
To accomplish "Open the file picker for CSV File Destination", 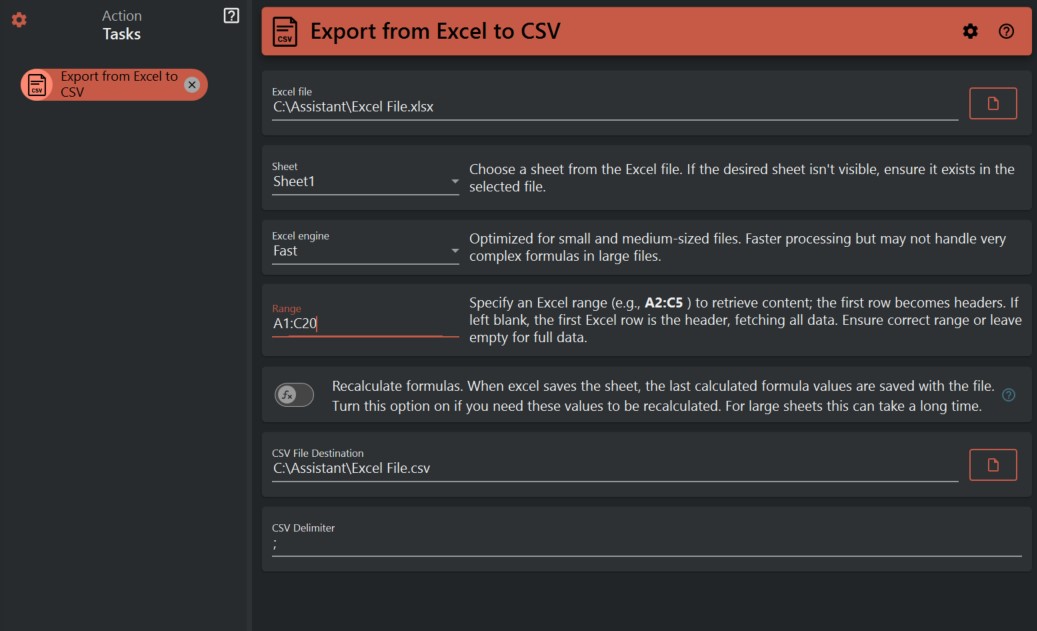I will pos(992,464).
